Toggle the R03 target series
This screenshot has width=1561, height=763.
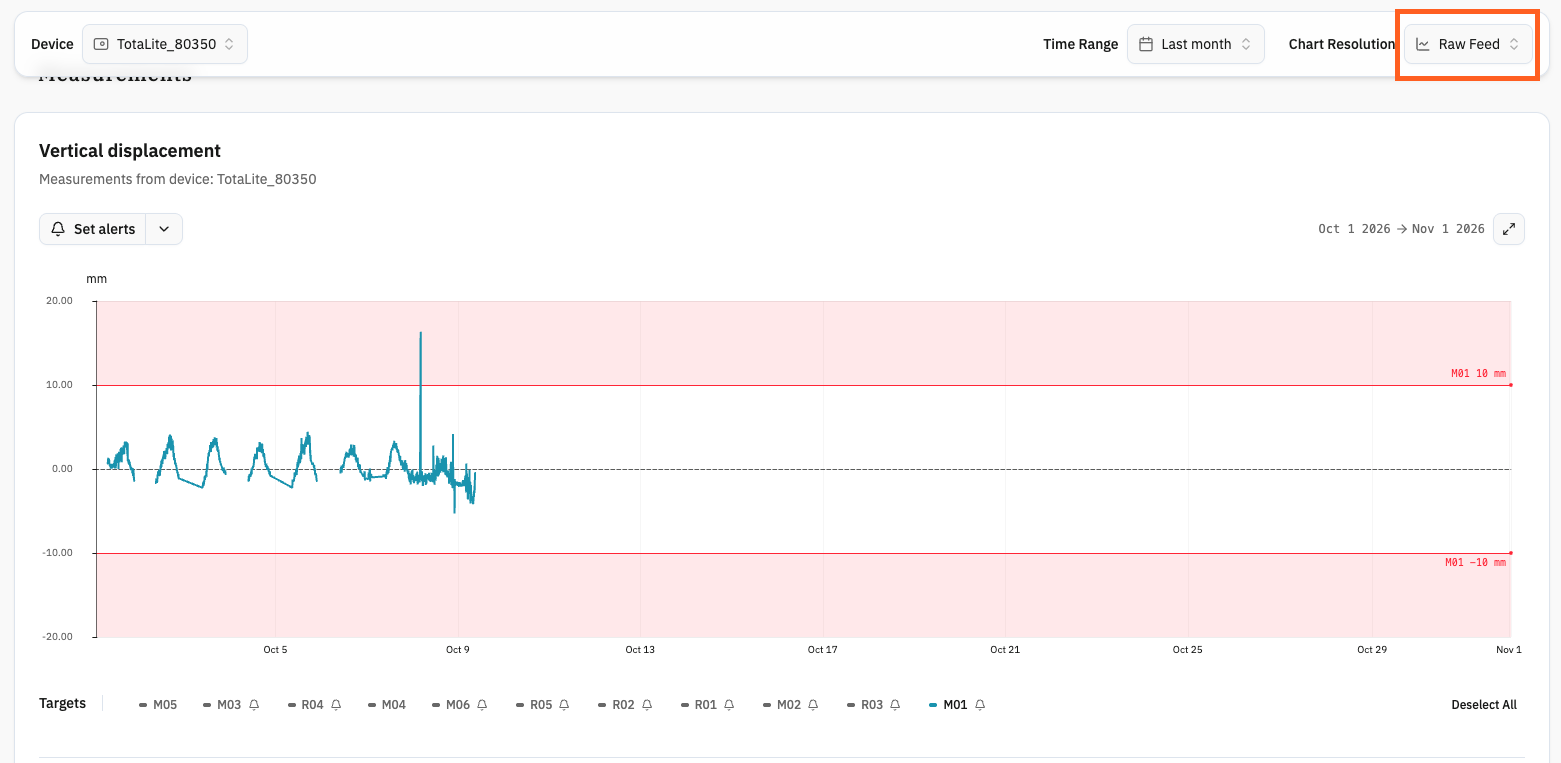pos(865,705)
